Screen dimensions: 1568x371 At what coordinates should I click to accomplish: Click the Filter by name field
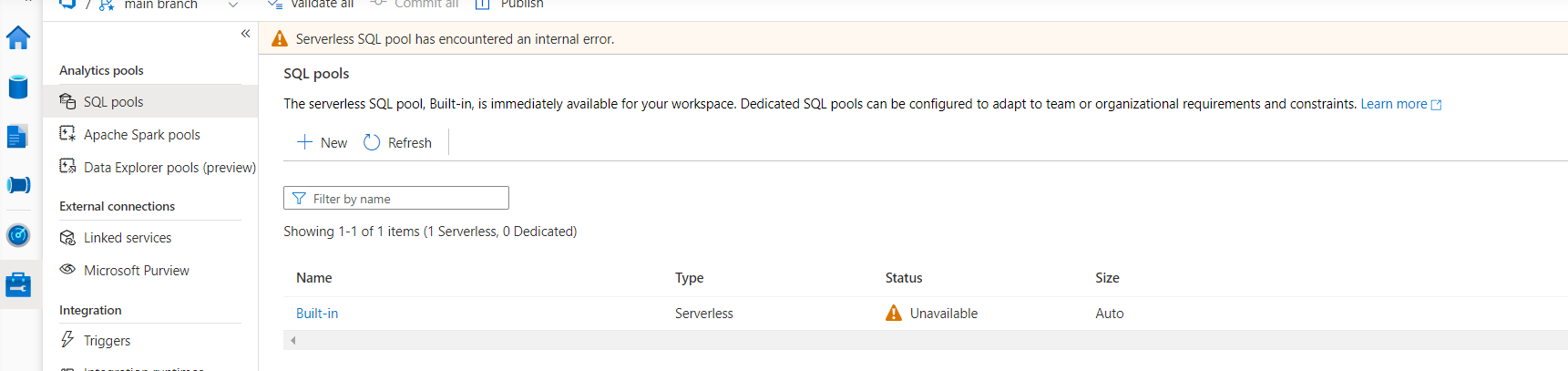[x=396, y=198]
